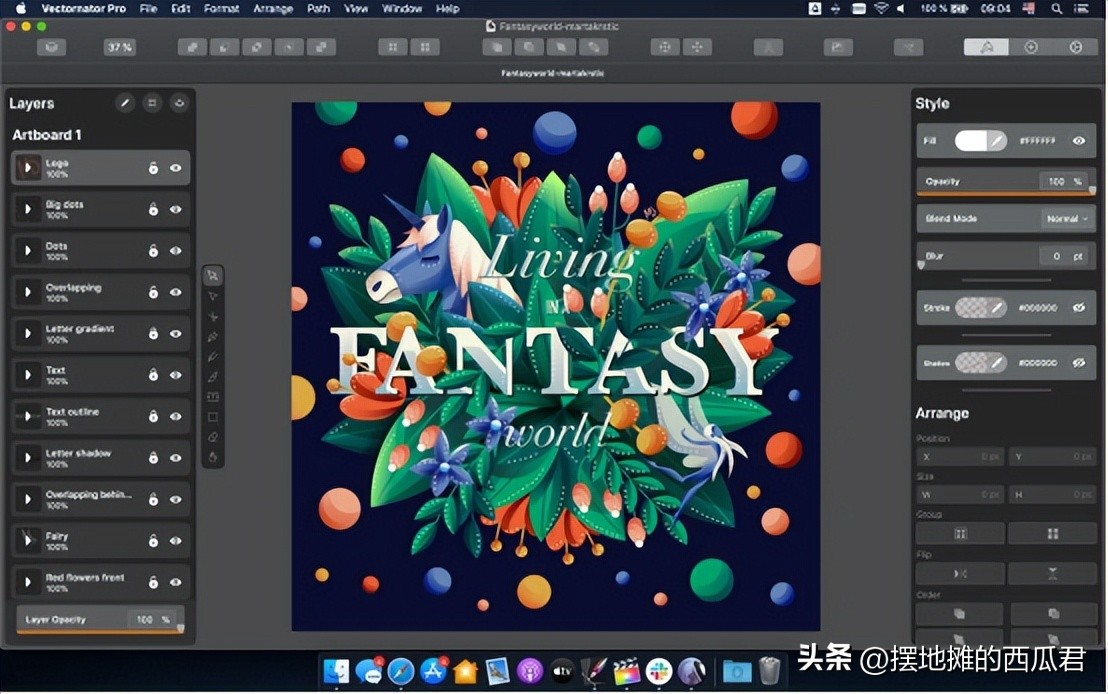Hide the Fairy layer
The image size is (1108, 694).
178,540
